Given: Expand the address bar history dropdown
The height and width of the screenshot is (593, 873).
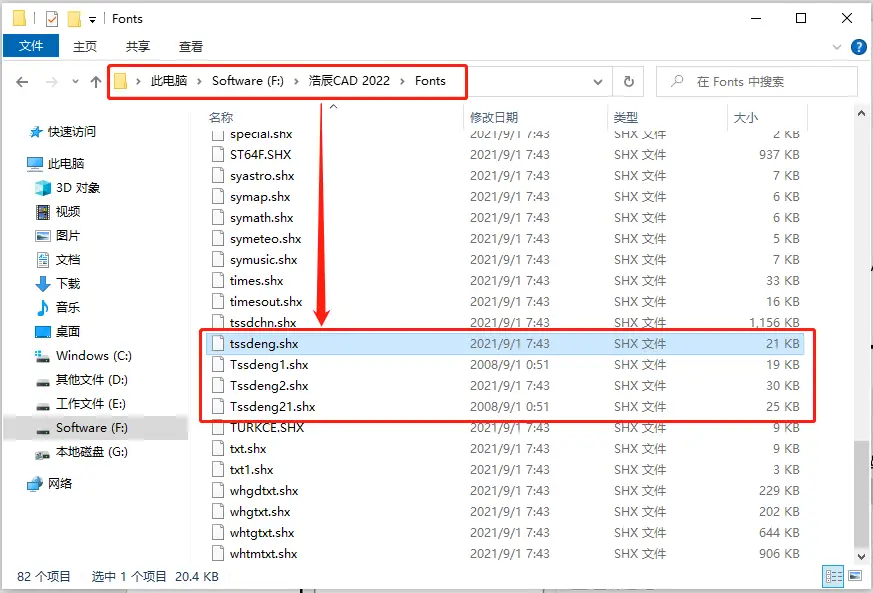Looking at the screenshot, I should click(598, 82).
